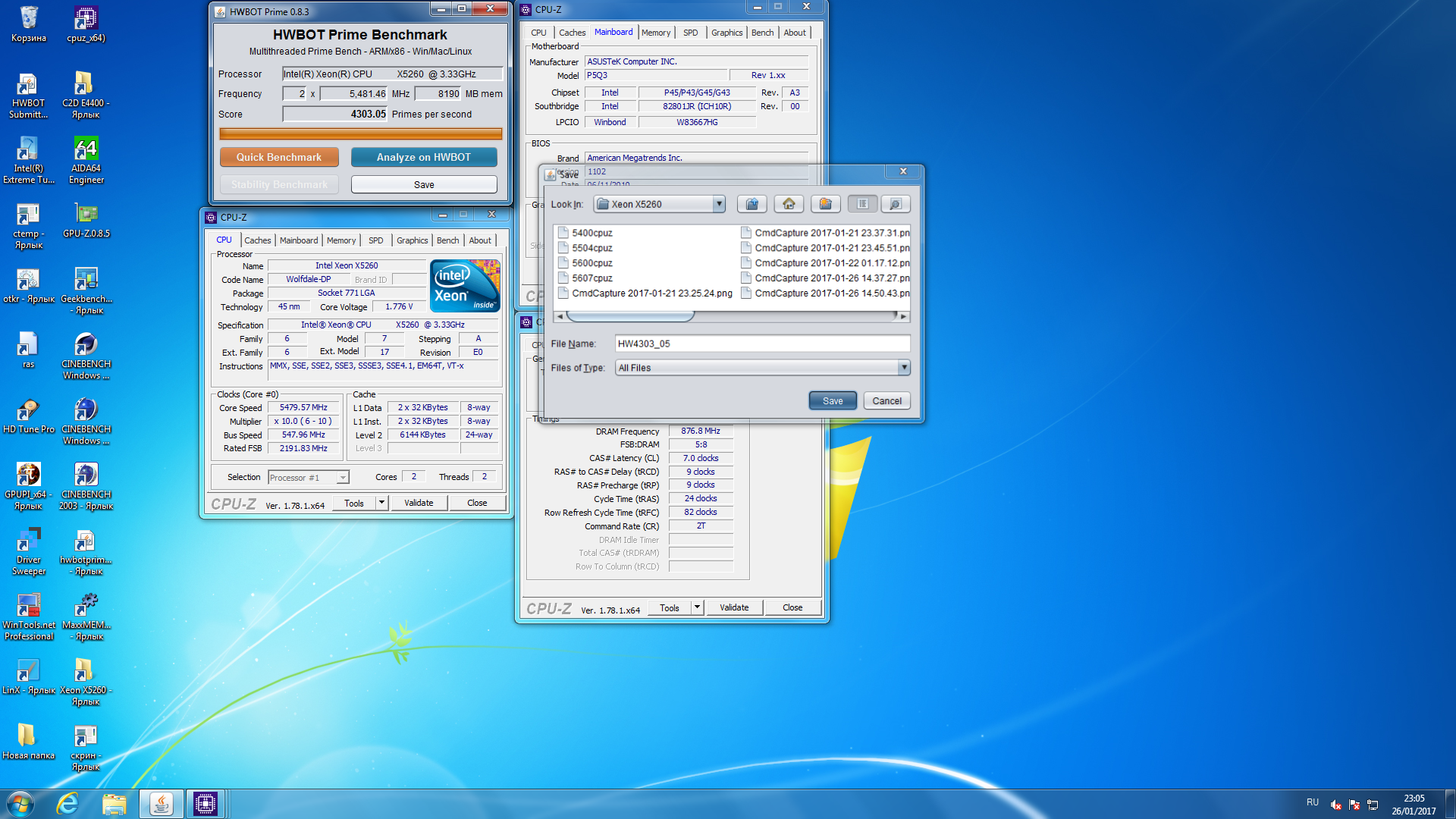Click the Java app taskbar icon
The height and width of the screenshot is (819, 1456).
(161, 804)
